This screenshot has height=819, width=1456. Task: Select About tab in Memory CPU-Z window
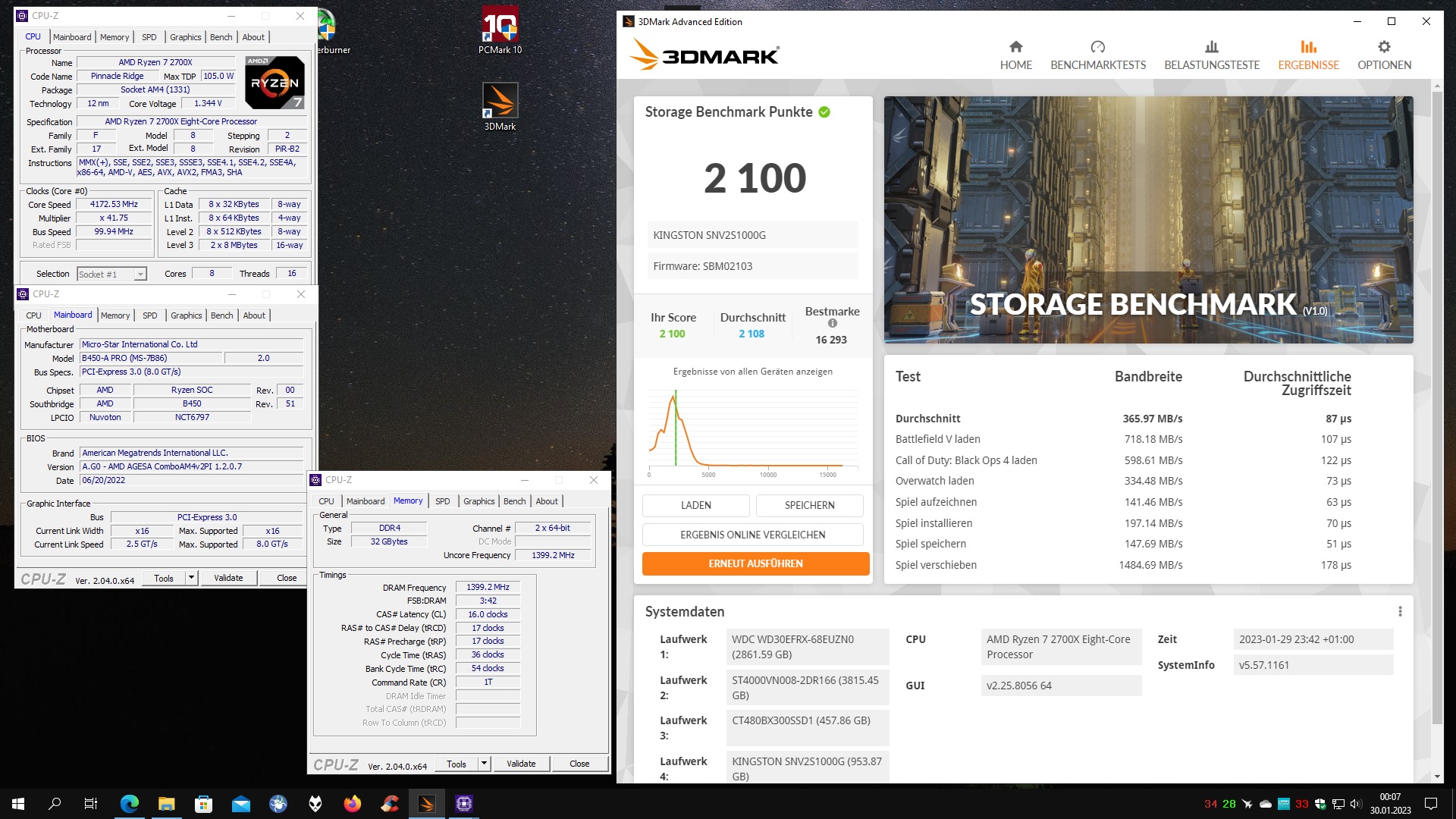click(547, 501)
